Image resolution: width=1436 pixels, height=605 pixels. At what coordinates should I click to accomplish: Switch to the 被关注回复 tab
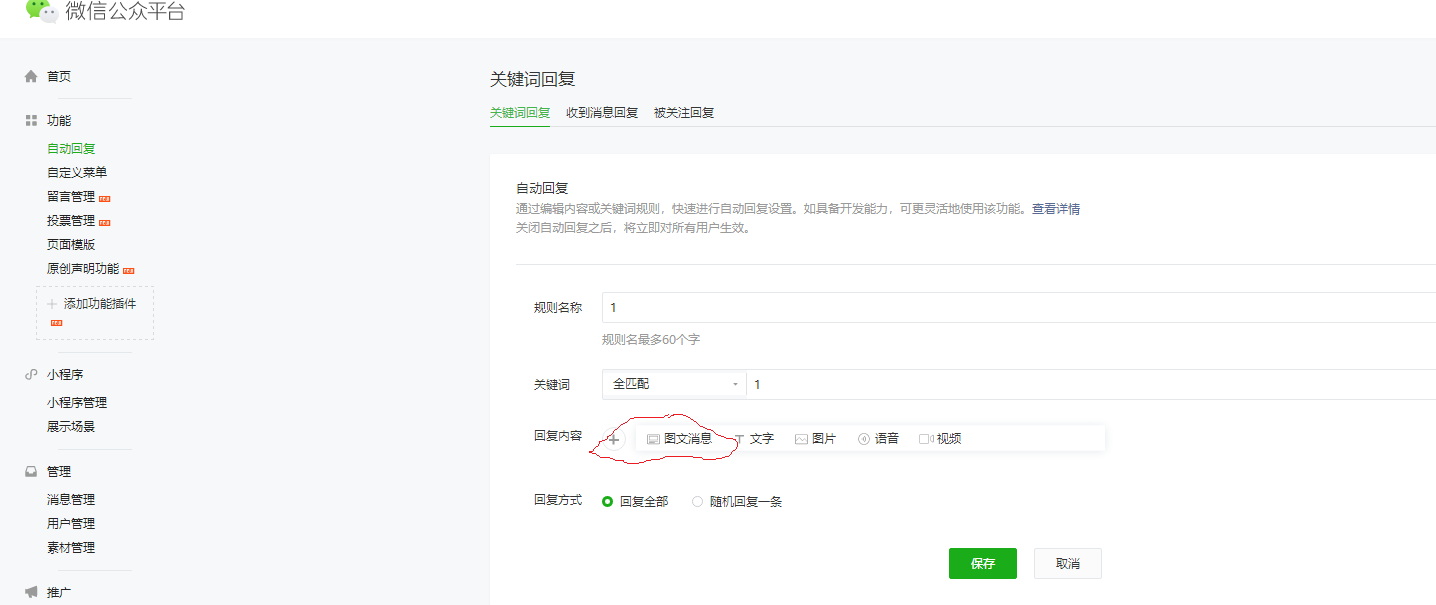684,113
